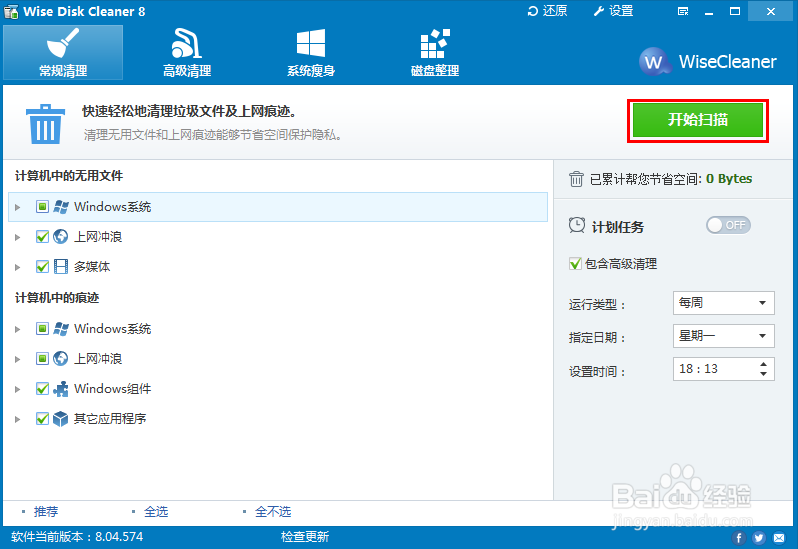Uncheck the Windows组件 checkbox

[42, 389]
